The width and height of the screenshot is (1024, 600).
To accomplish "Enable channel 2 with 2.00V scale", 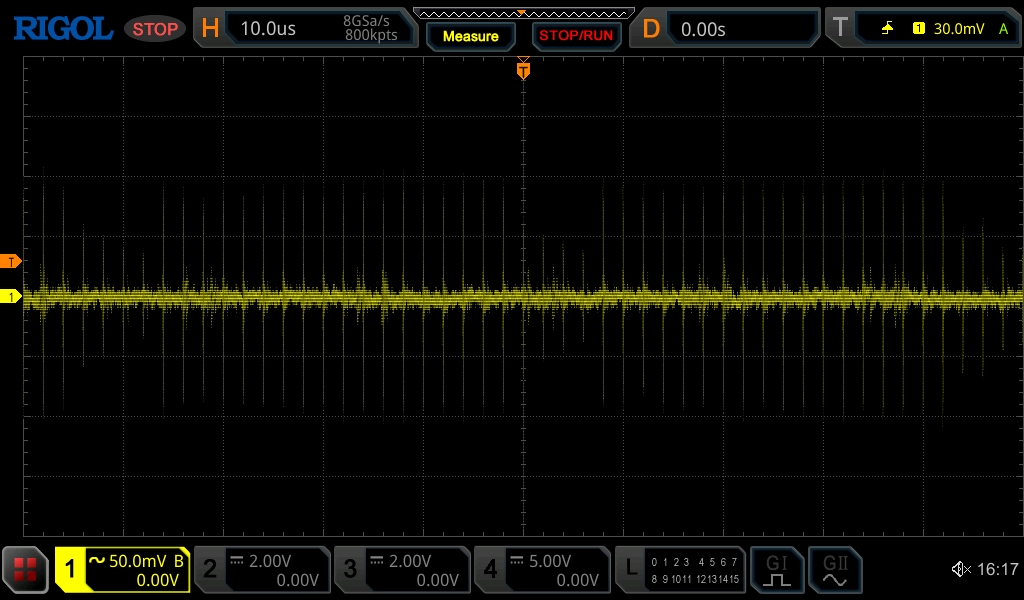I will coord(261,570).
